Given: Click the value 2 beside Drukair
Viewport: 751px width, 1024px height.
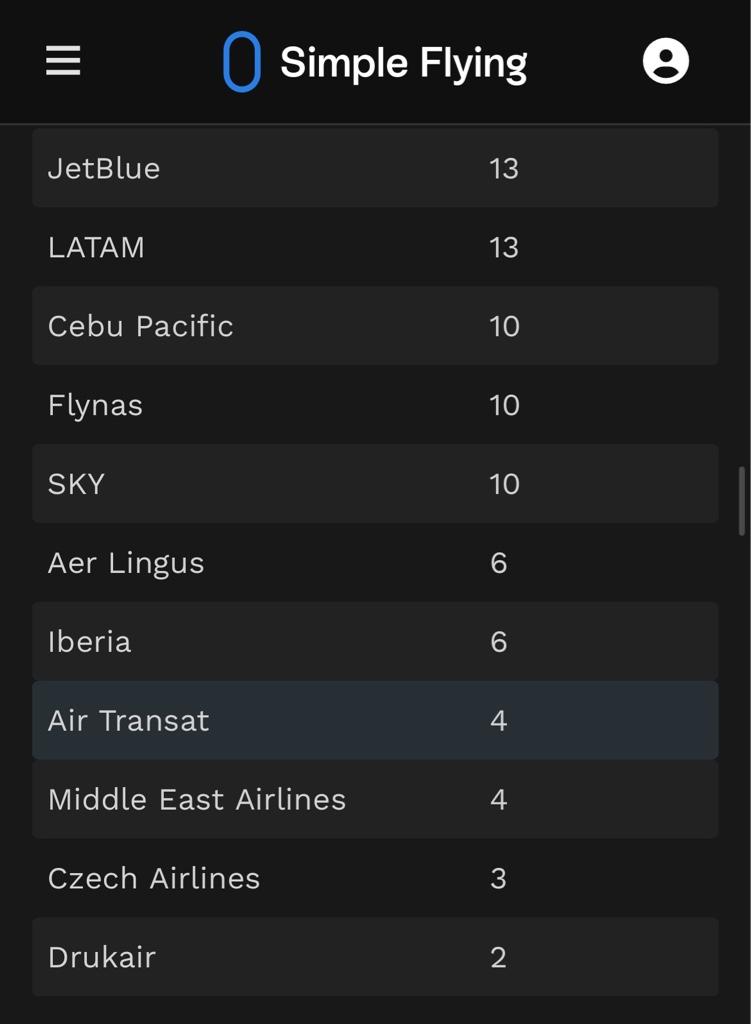Looking at the screenshot, I should [x=498, y=958].
